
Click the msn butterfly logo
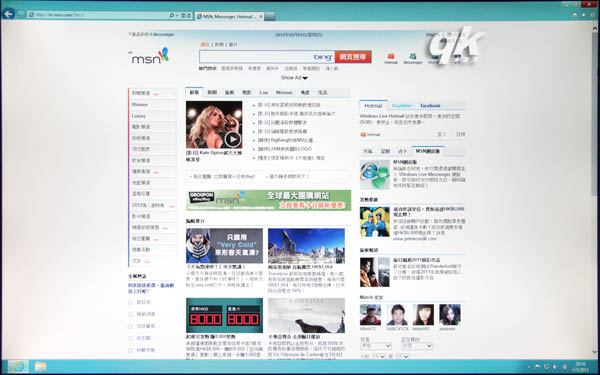[150, 56]
